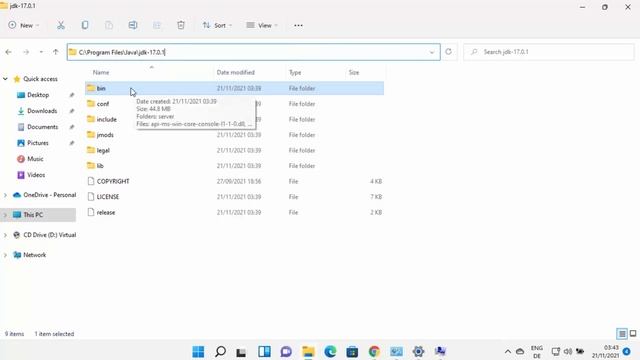Go up one folder level
Screen dimensions: 640x360
[x=56, y=52]
